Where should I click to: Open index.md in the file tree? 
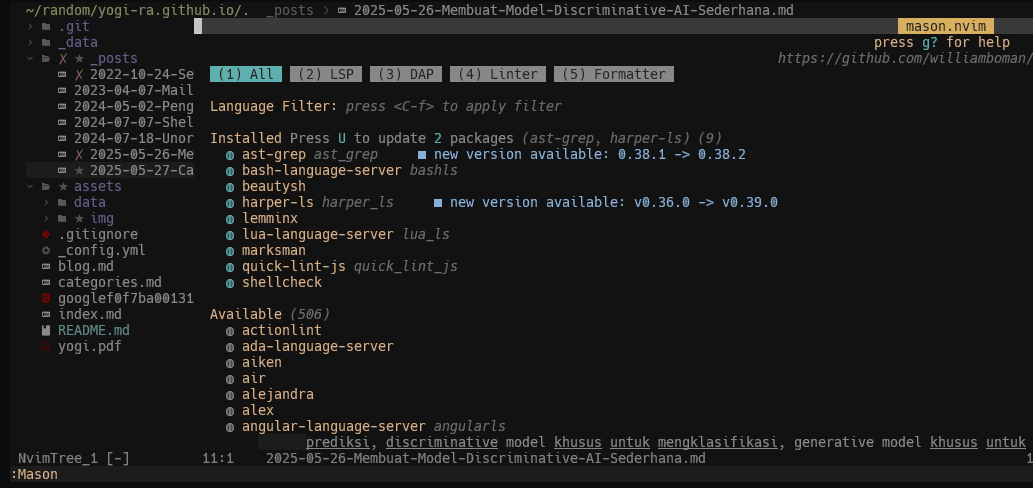[89, 314]
